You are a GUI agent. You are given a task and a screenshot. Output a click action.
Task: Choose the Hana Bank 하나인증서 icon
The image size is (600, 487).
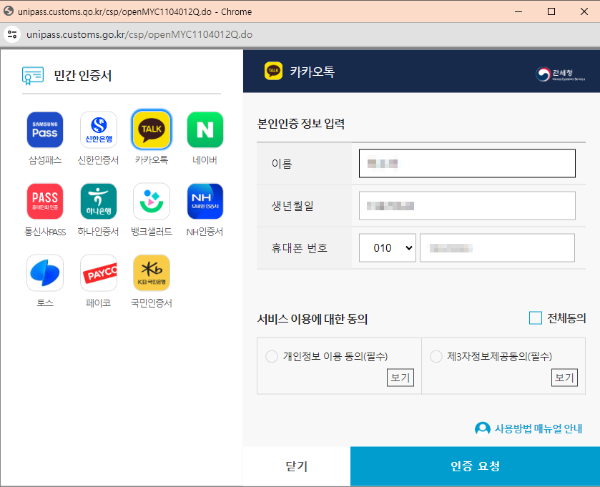pos(98,201)
